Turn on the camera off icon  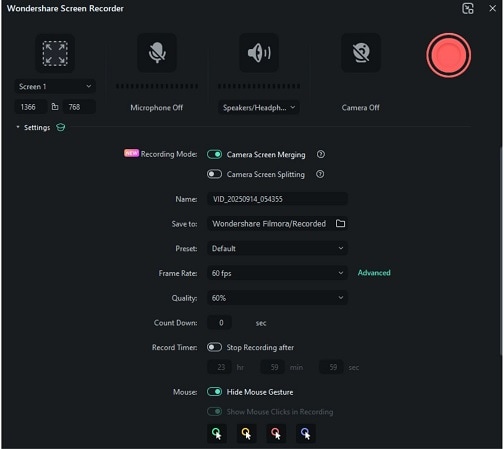(x=361, y=53)
